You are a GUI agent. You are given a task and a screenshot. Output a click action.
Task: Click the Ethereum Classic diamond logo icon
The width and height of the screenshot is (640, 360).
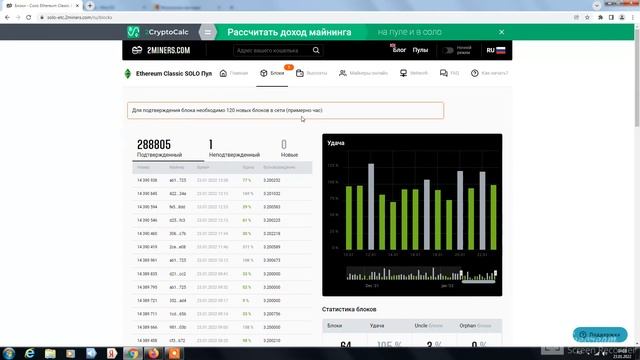tap(128, 73)
